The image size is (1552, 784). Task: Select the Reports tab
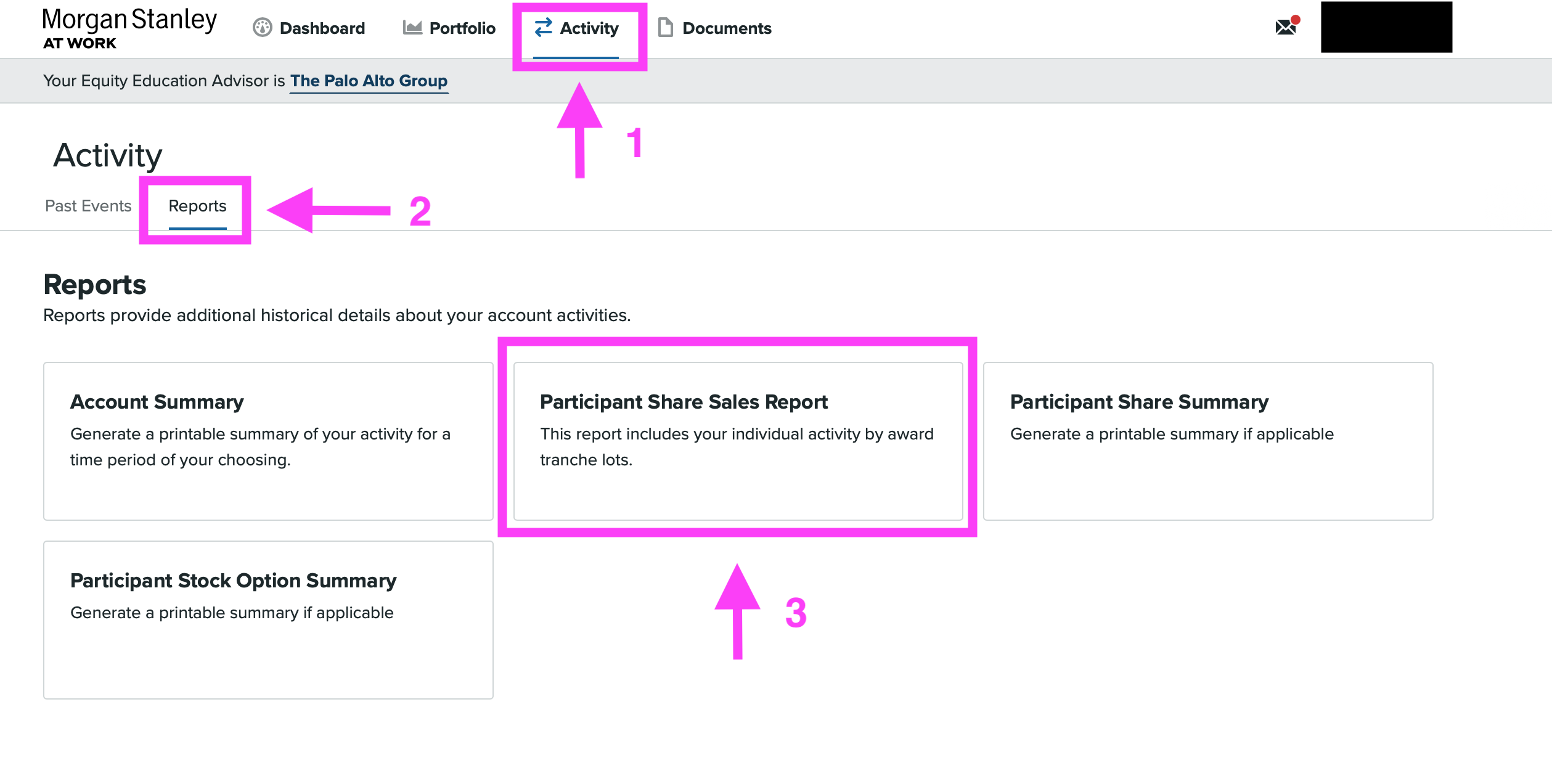click(x=197, y=206)
